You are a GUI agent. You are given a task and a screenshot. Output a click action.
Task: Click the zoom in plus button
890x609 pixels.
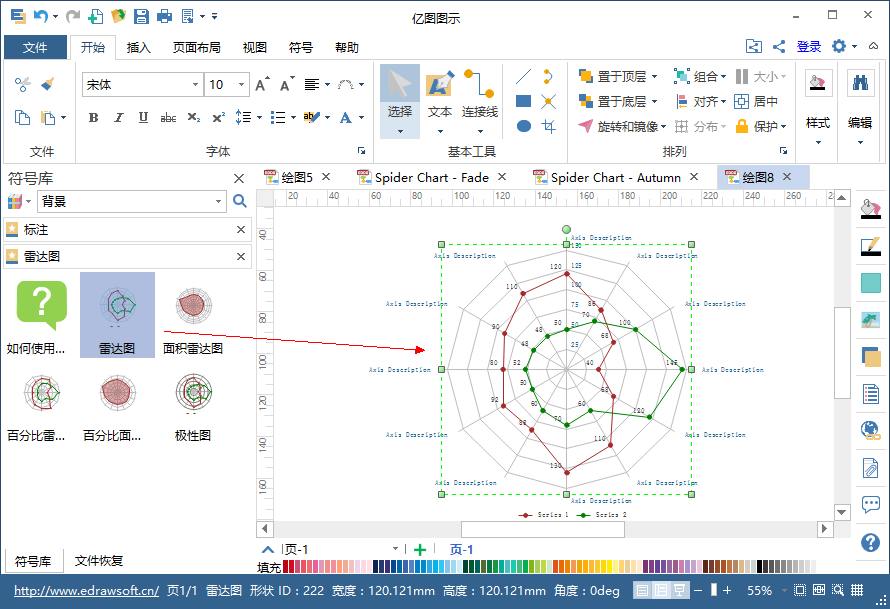[727, 590]
